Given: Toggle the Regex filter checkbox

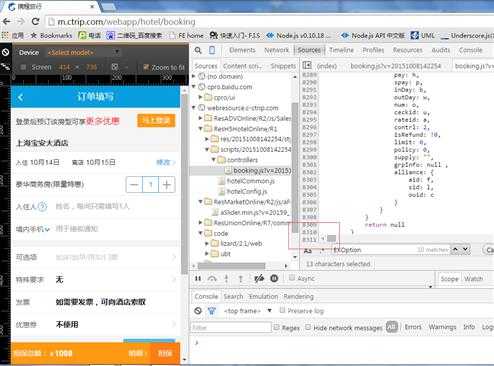Looking at the screenshot, I should 276,327.
